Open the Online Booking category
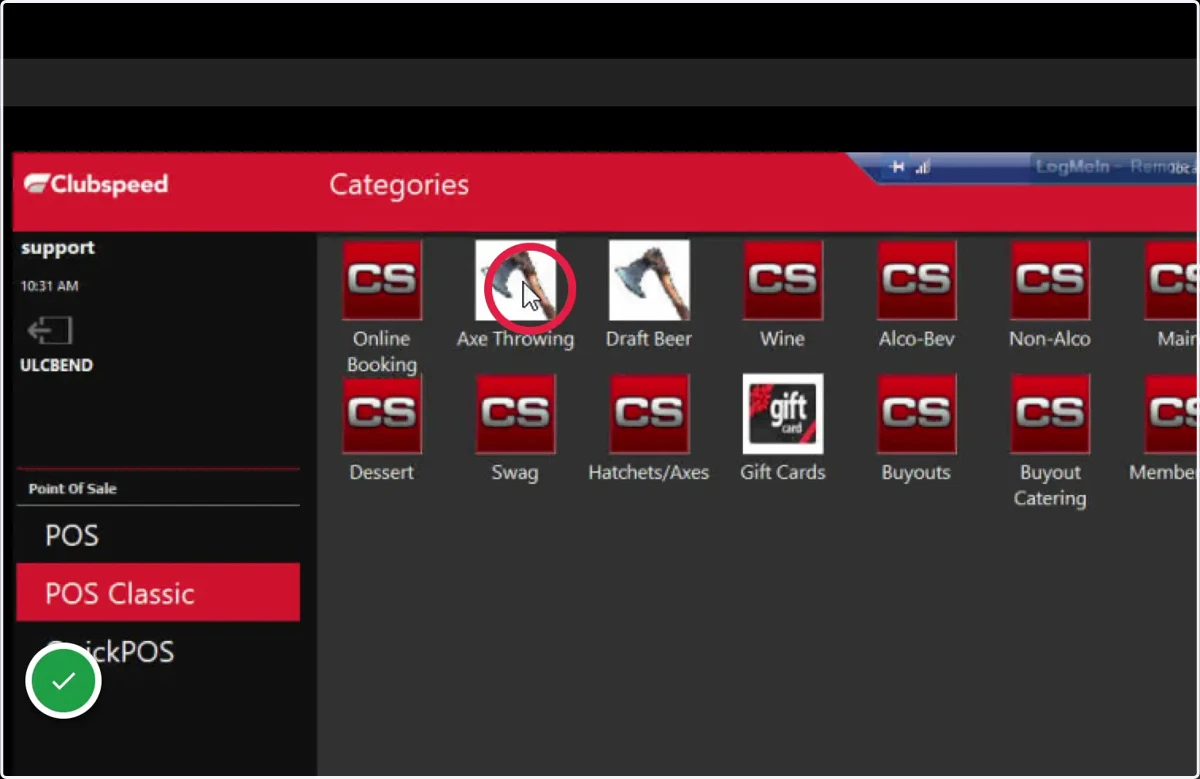 pyautogui.click(x=381, y=281)
